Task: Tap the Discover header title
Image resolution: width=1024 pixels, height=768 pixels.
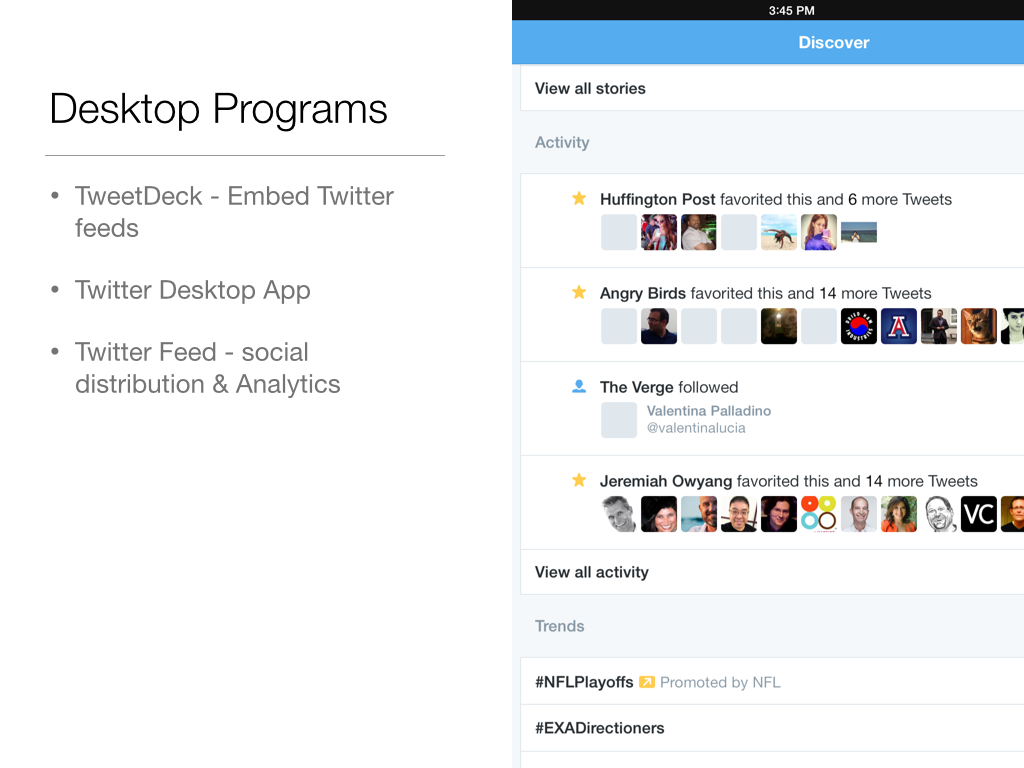Action: [833, 42]
